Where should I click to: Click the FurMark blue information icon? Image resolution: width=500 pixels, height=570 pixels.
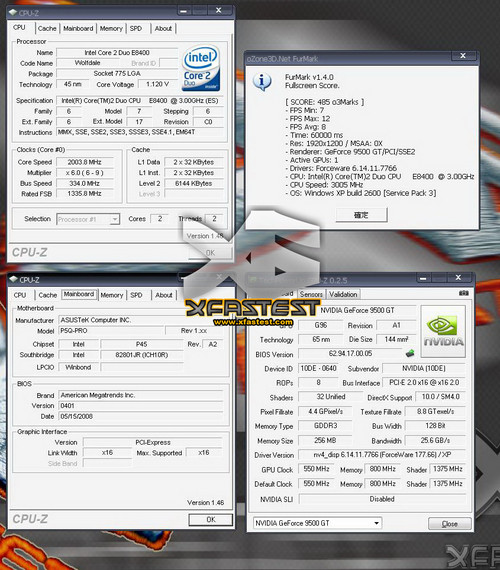(x=262, y=82)
